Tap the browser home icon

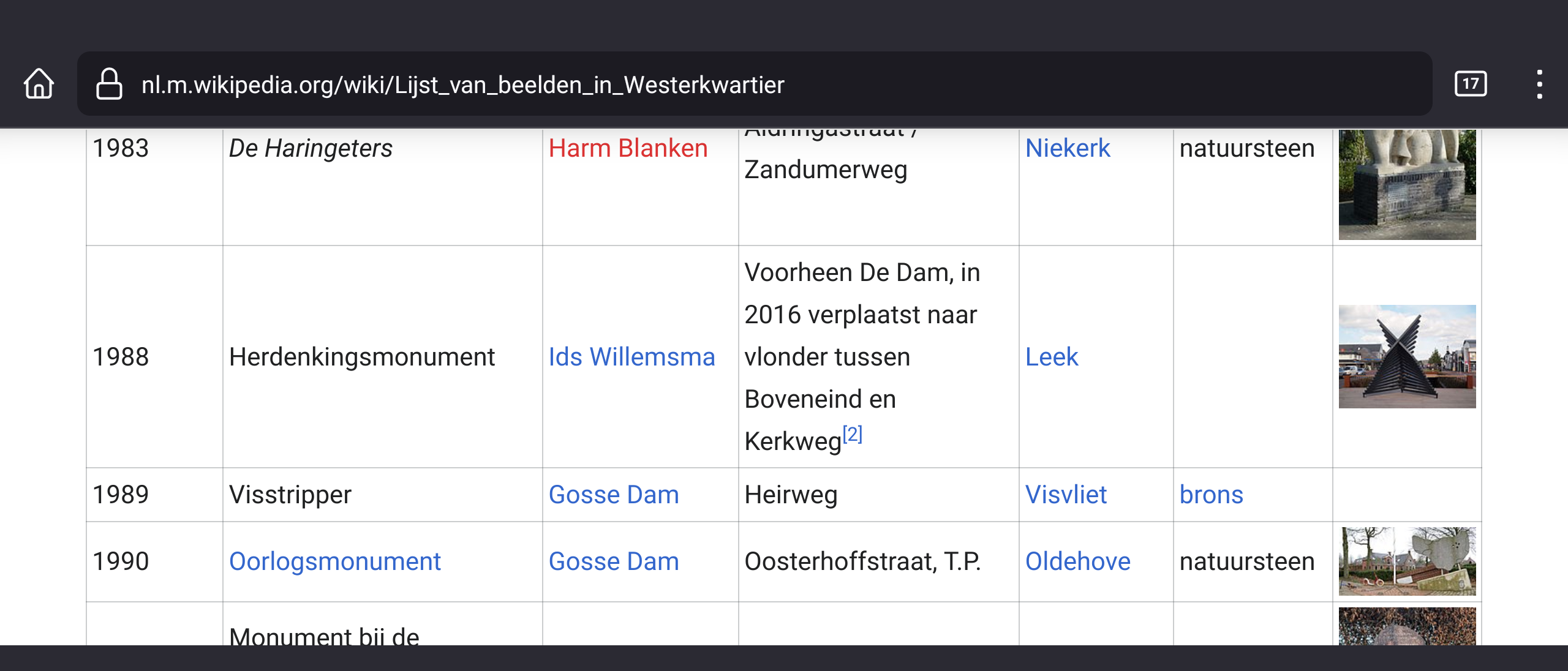39,84
